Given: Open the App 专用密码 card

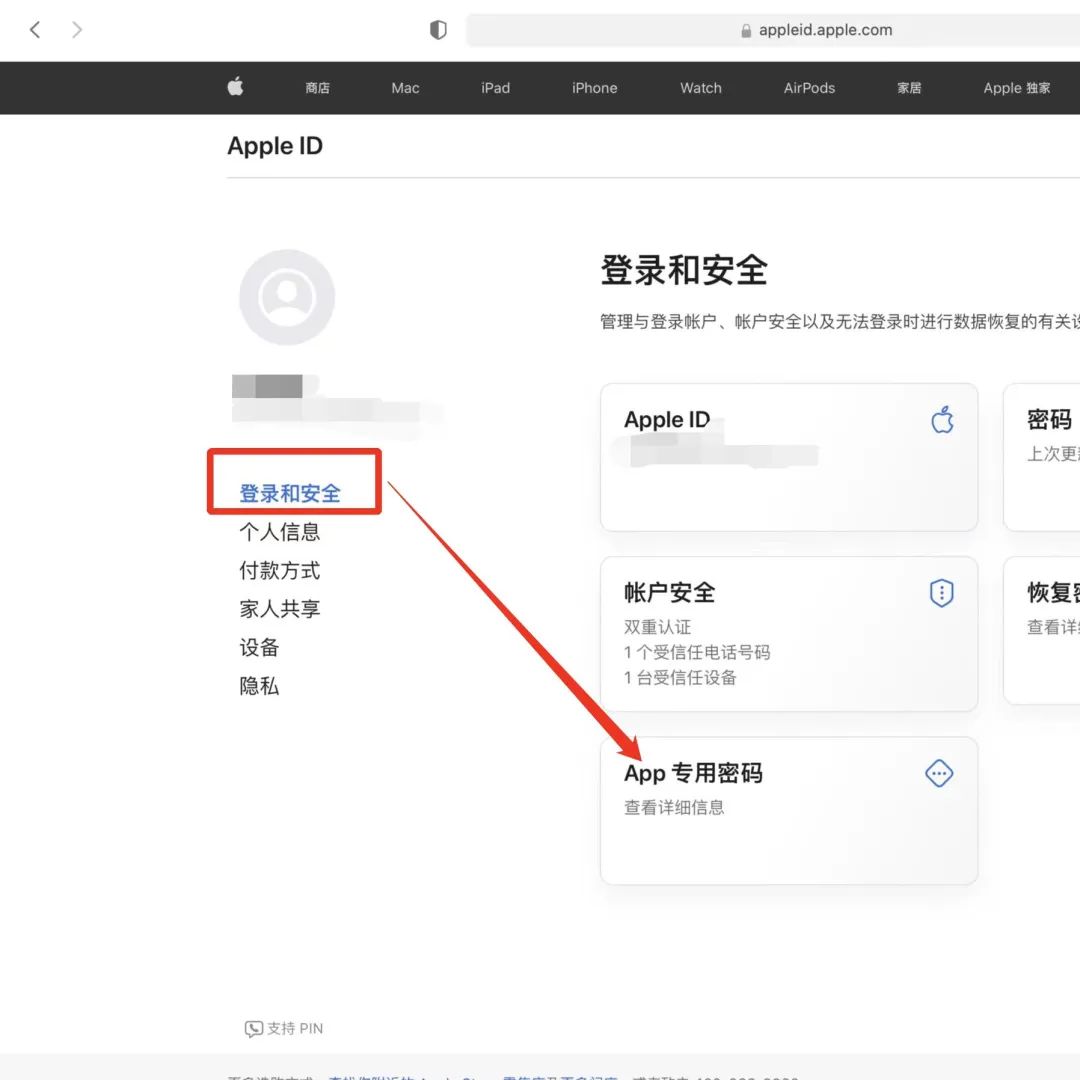Looking at the screenshot, I should [789, 811].
